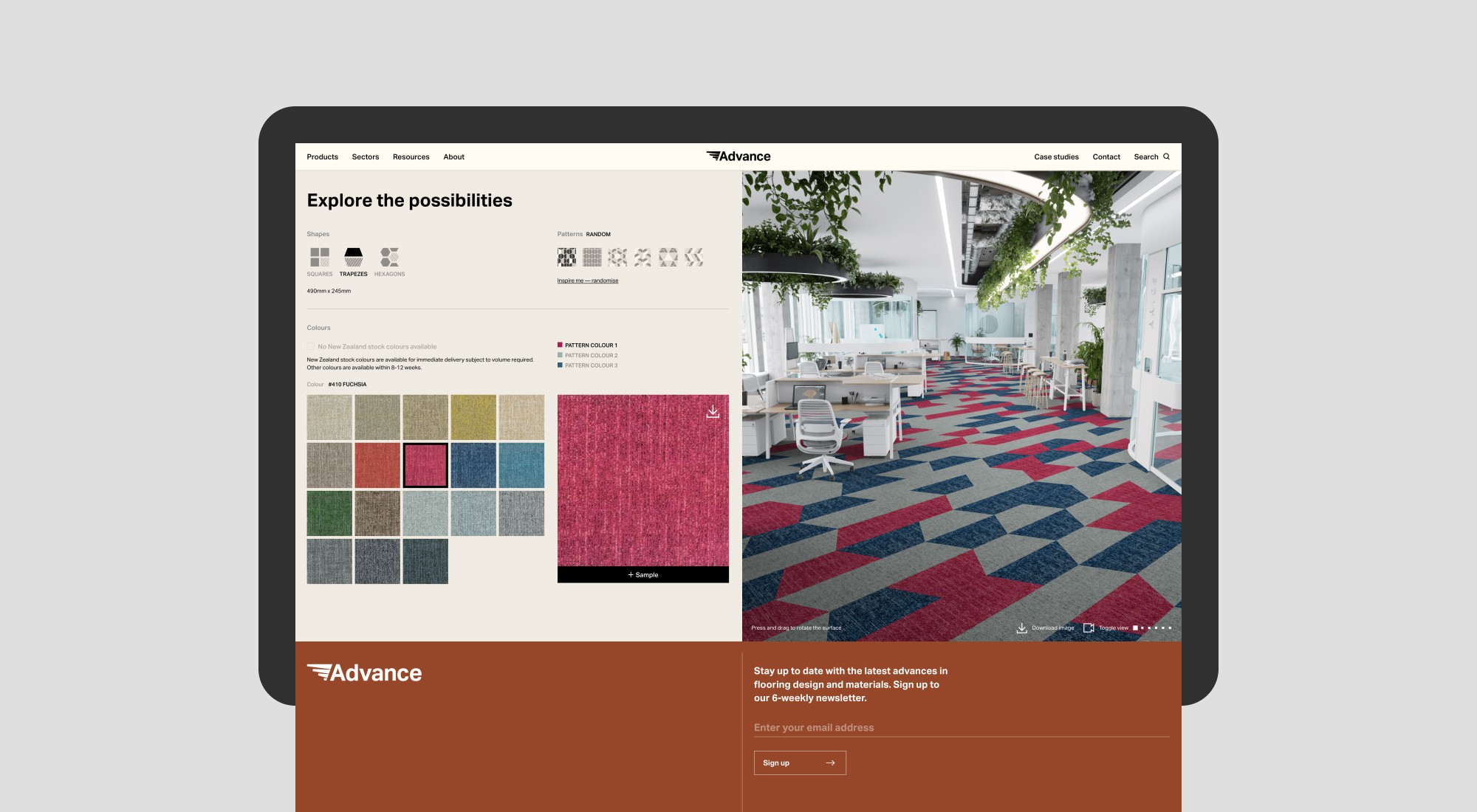This screenshot has height=812, width=1477.
Task: Pick the green colour swatch
Action: (x=329, y=513)
